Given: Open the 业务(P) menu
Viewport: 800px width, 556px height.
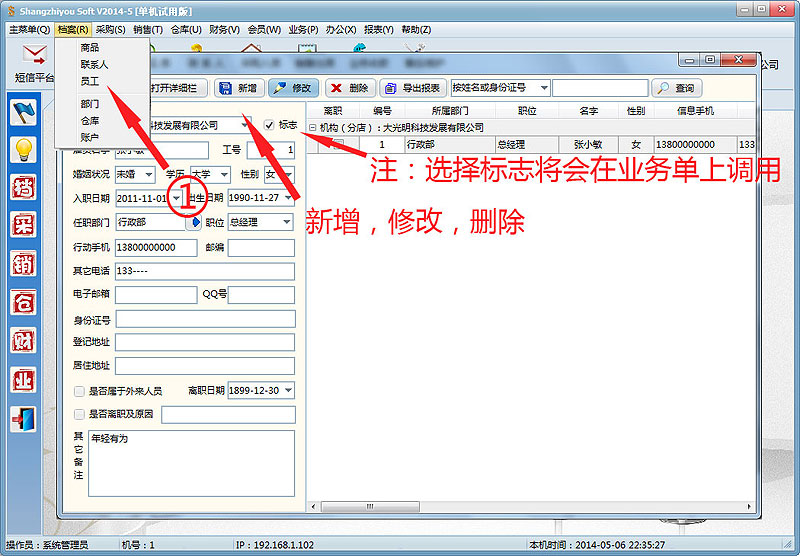Looking at the screenshot, I should 304,30.
